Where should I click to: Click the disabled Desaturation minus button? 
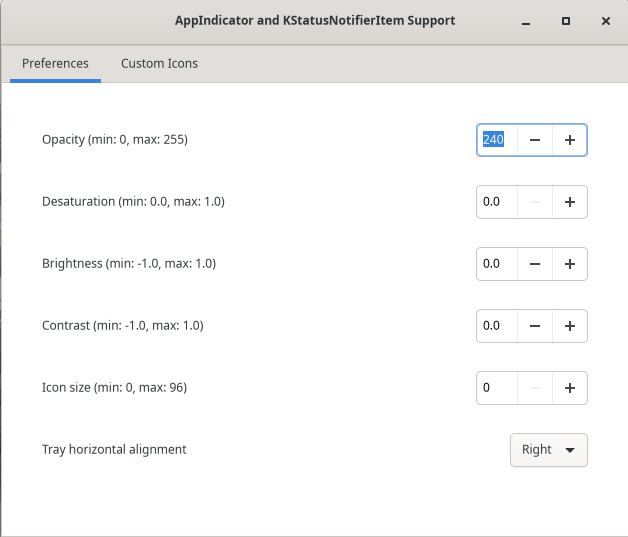[535, 202]
